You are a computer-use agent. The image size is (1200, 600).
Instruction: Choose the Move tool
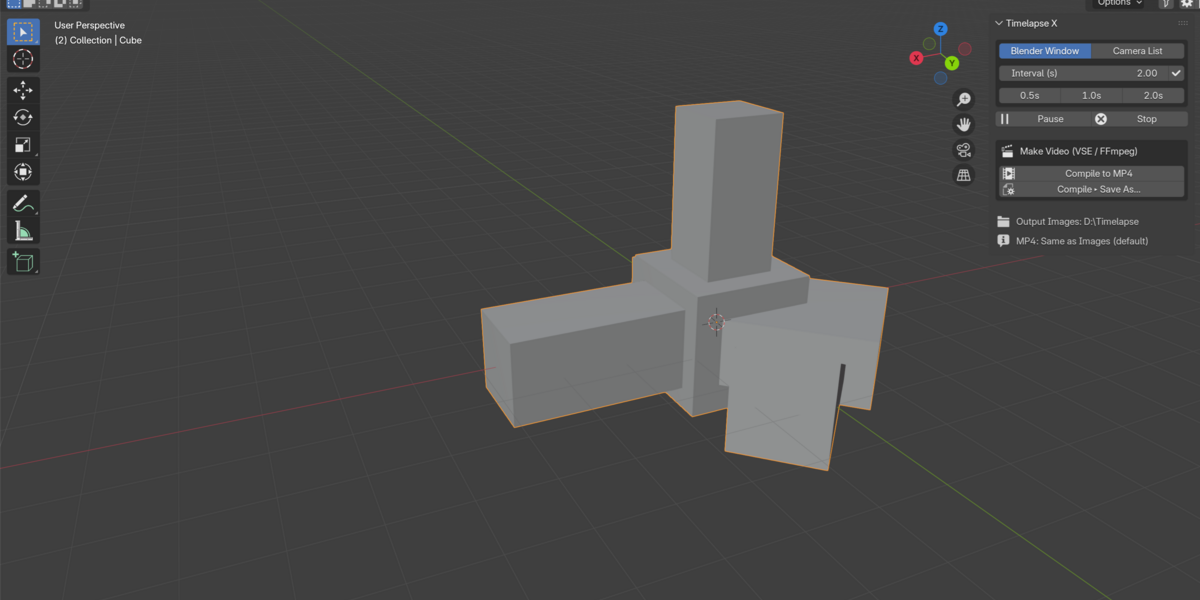tap(23, 91)
